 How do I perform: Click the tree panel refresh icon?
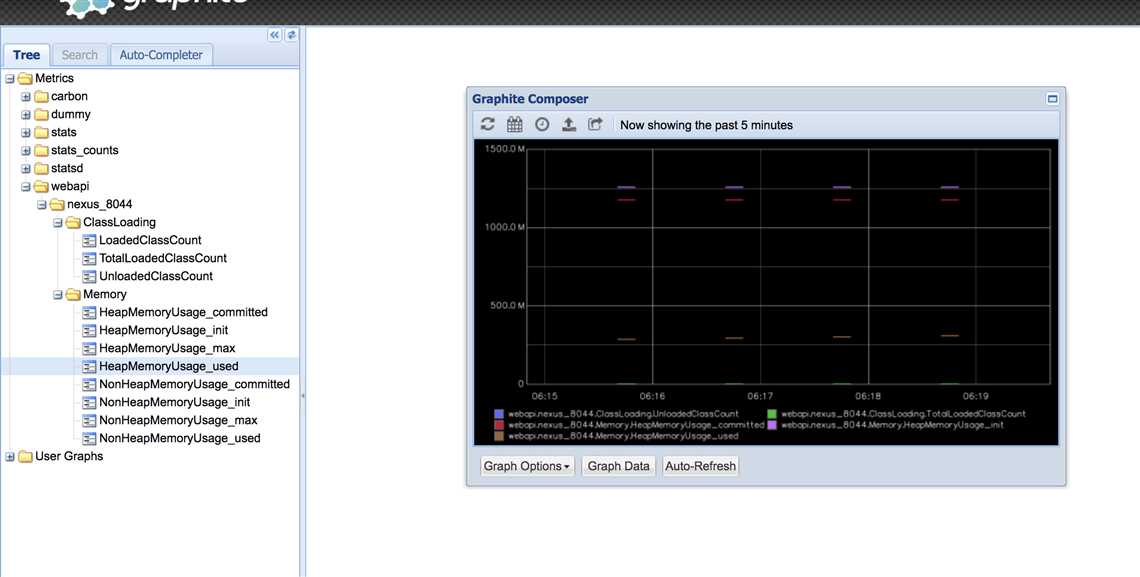coord(291,35)
